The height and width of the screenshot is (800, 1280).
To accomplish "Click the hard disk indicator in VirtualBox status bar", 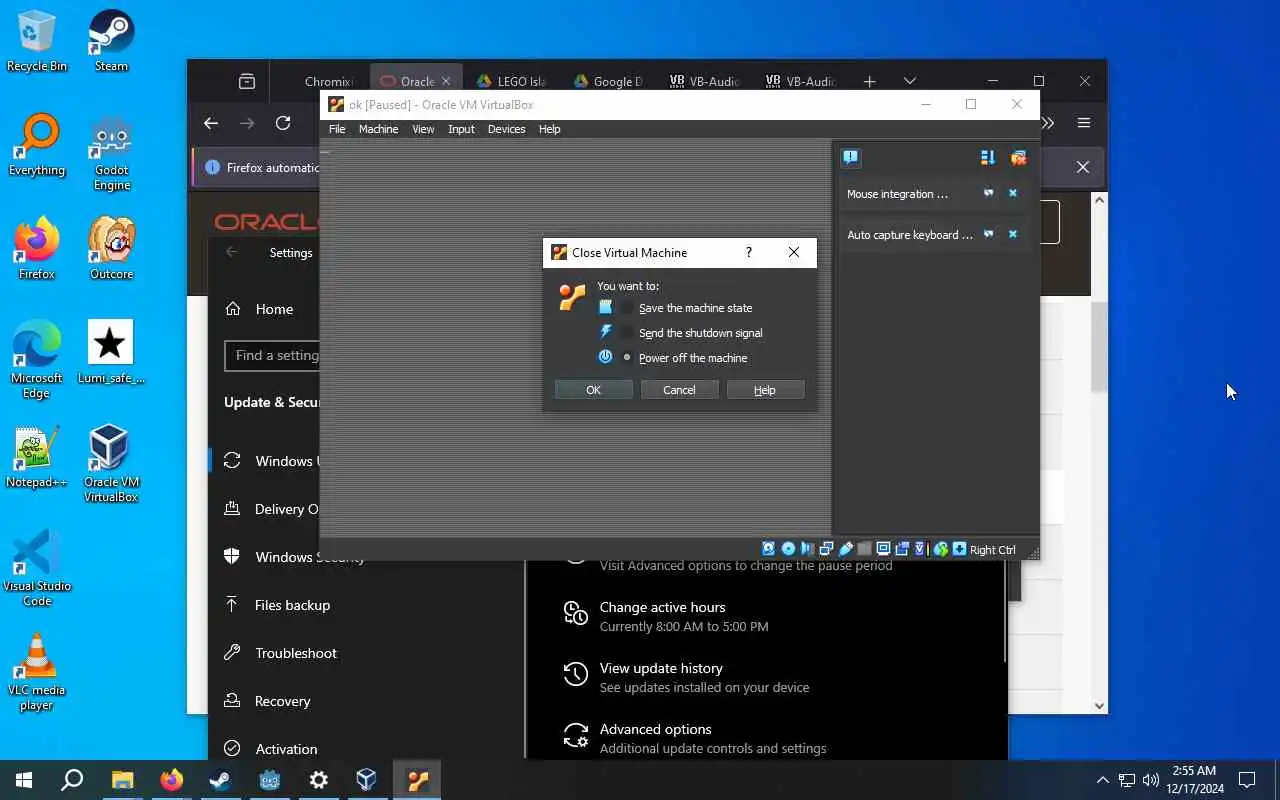I will pyautogui.click(x=768, y=549).
